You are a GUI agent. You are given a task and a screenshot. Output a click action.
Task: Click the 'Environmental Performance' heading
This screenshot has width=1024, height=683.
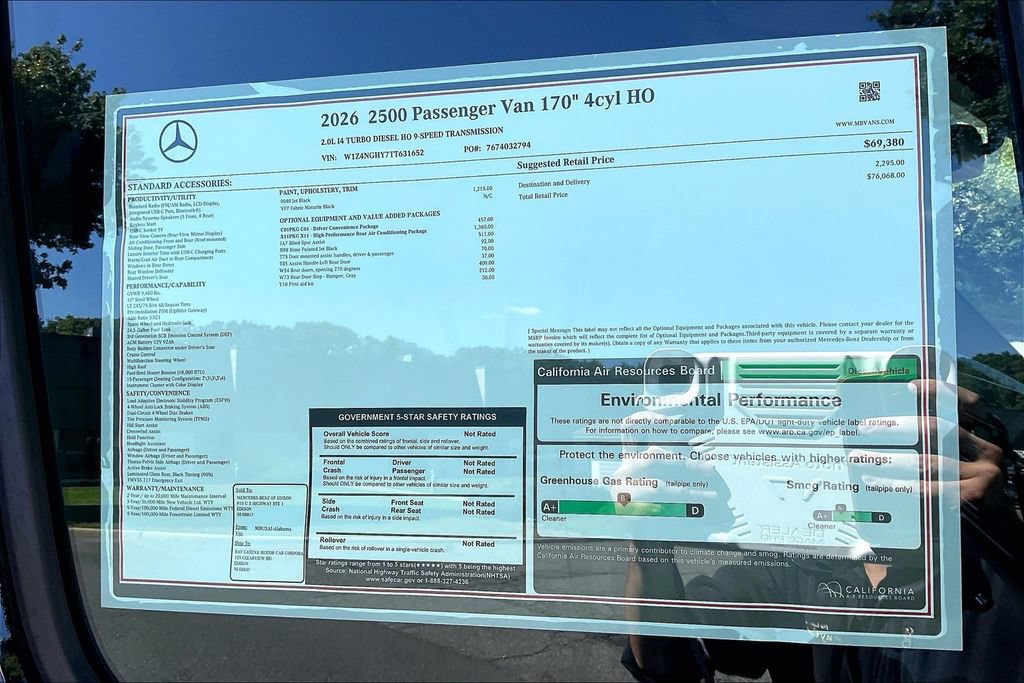721,400
